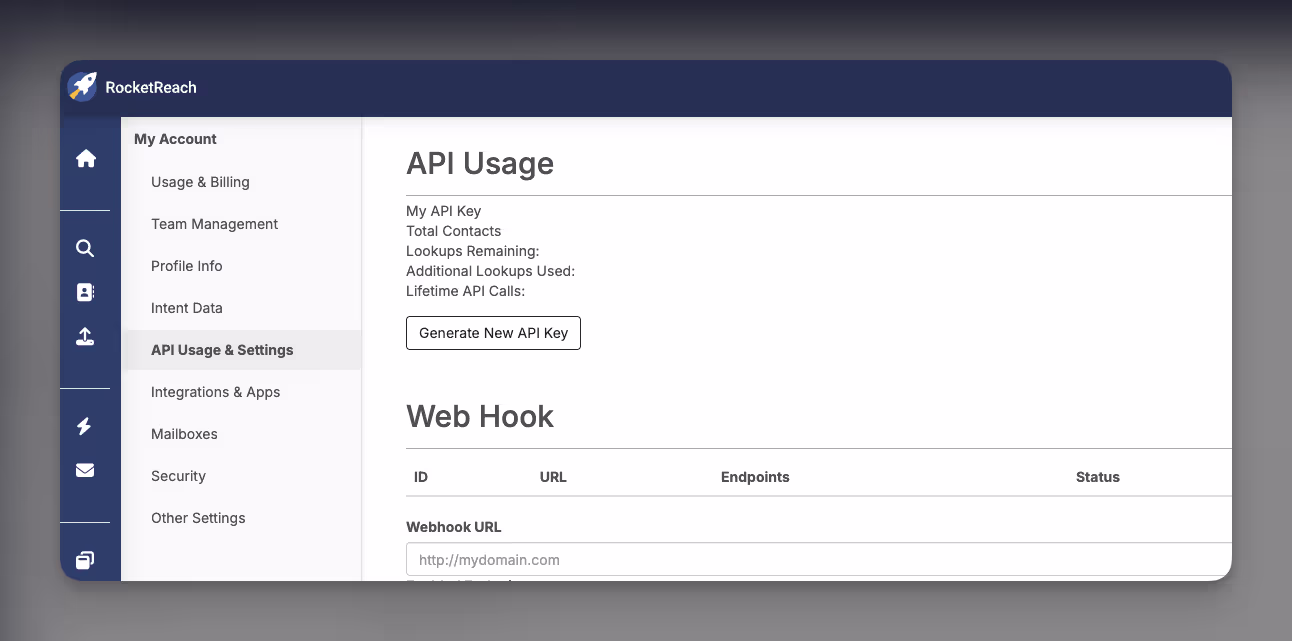Click the Webhook URL input field
This screenshot has width=1292, height=641.
click(x=819, y=559)
